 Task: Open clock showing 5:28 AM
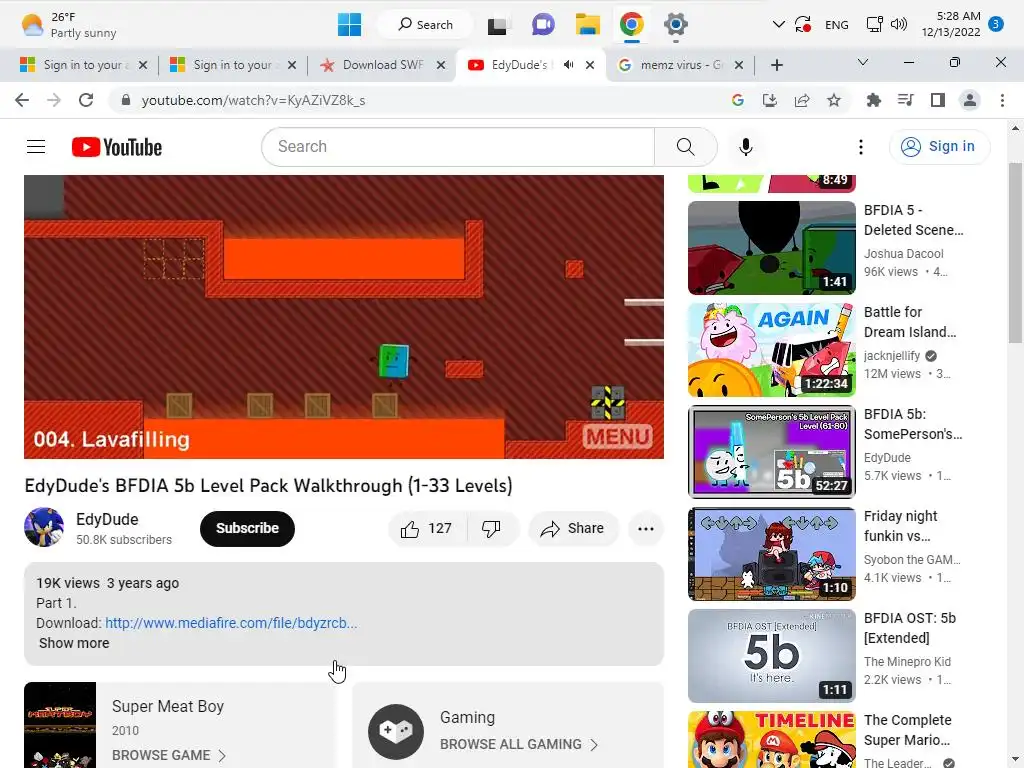point(951,24)
